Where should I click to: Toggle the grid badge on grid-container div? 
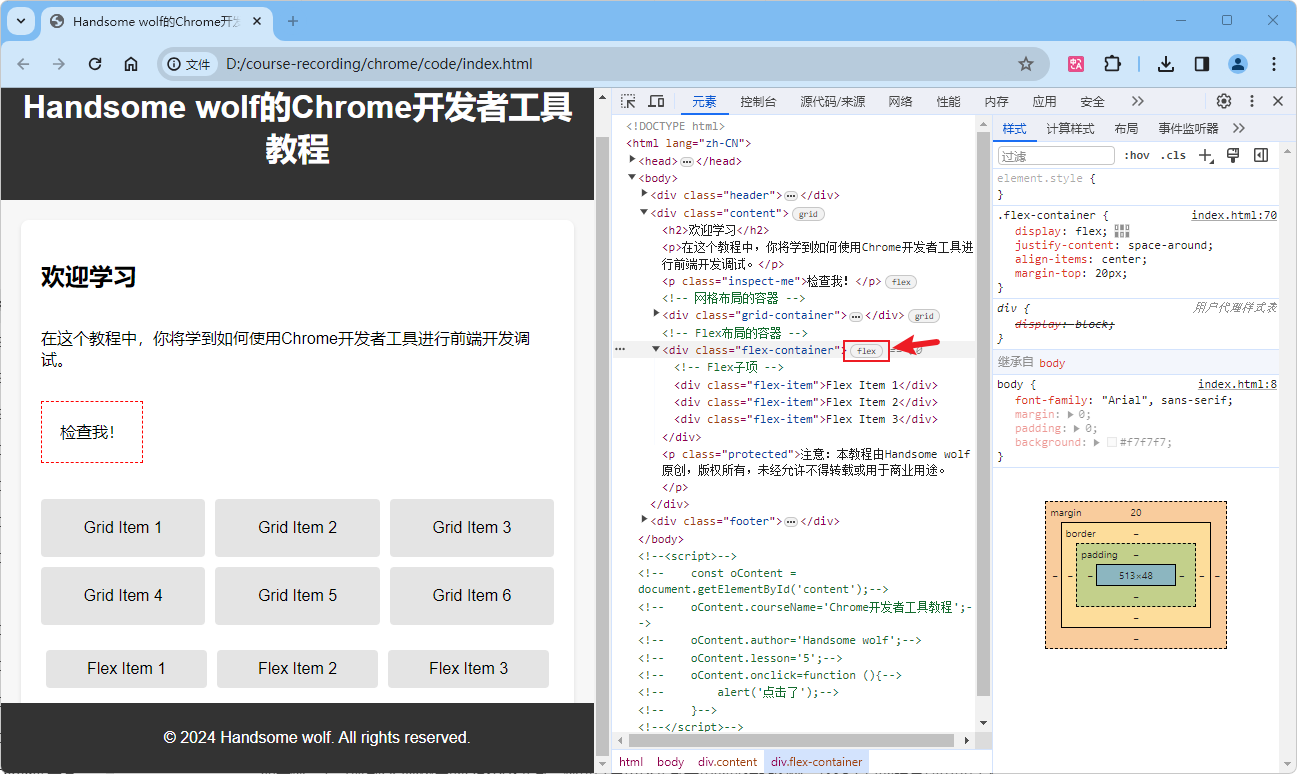(x=924, y=316)
